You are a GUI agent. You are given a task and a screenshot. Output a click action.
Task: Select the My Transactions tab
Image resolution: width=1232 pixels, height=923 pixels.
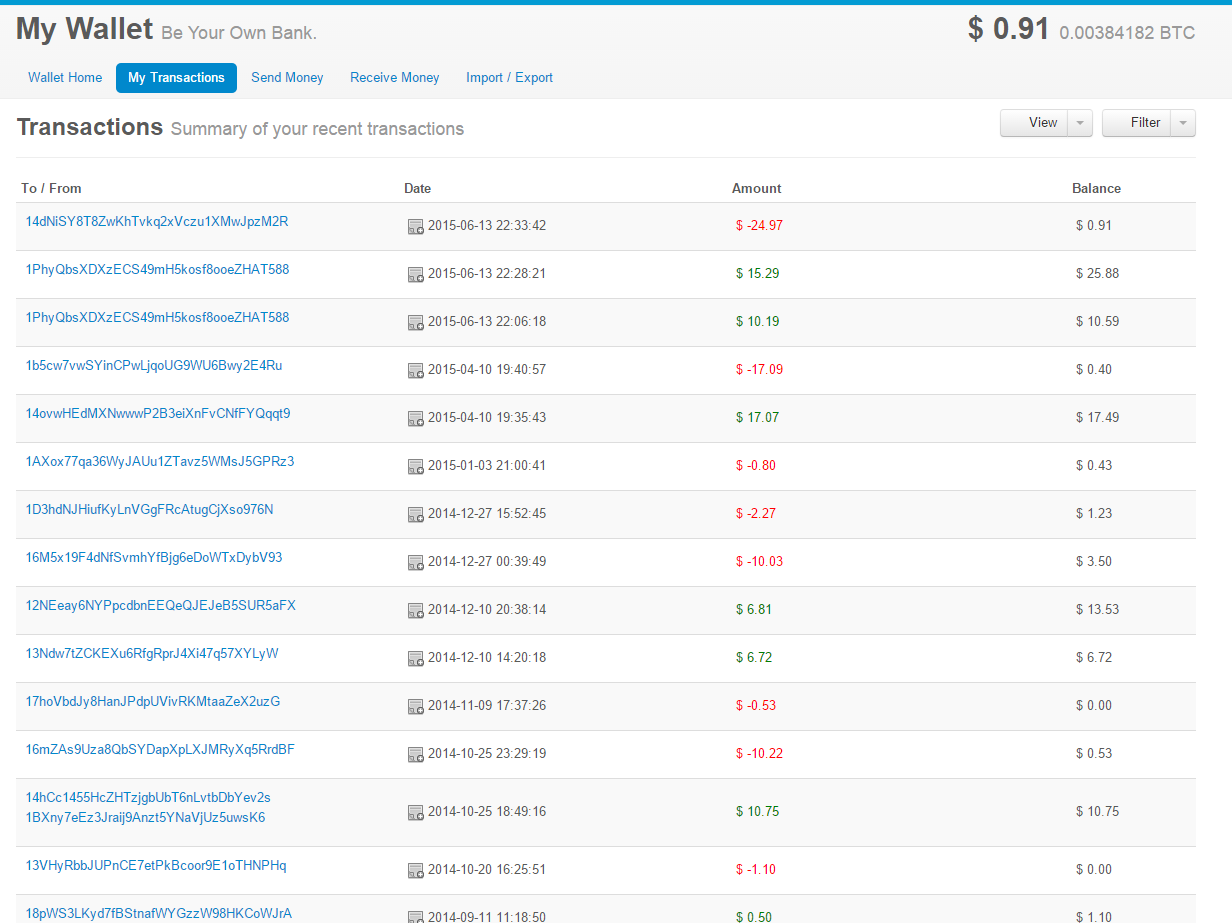pos(176,78)
